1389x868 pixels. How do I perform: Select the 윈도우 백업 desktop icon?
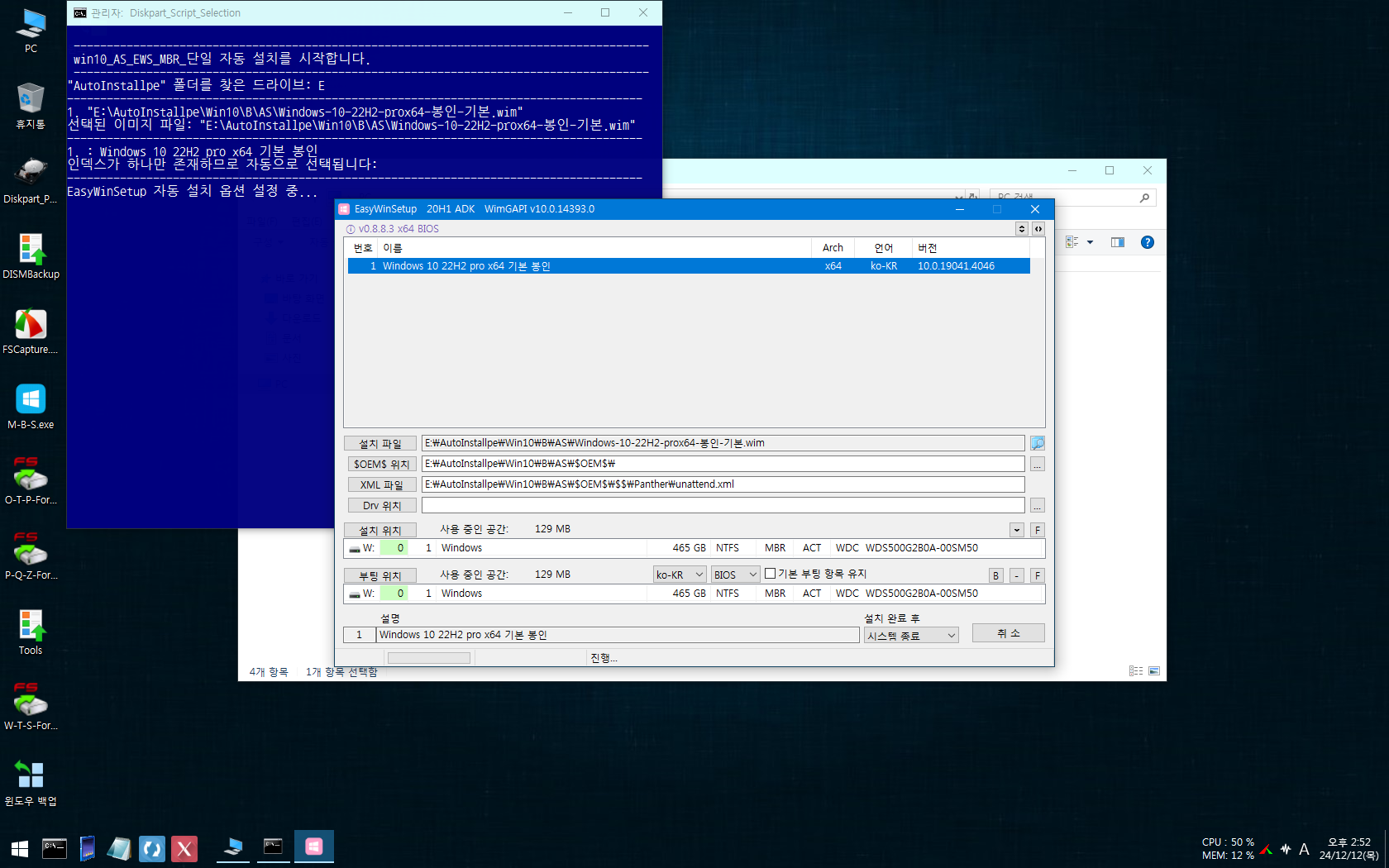31,783
